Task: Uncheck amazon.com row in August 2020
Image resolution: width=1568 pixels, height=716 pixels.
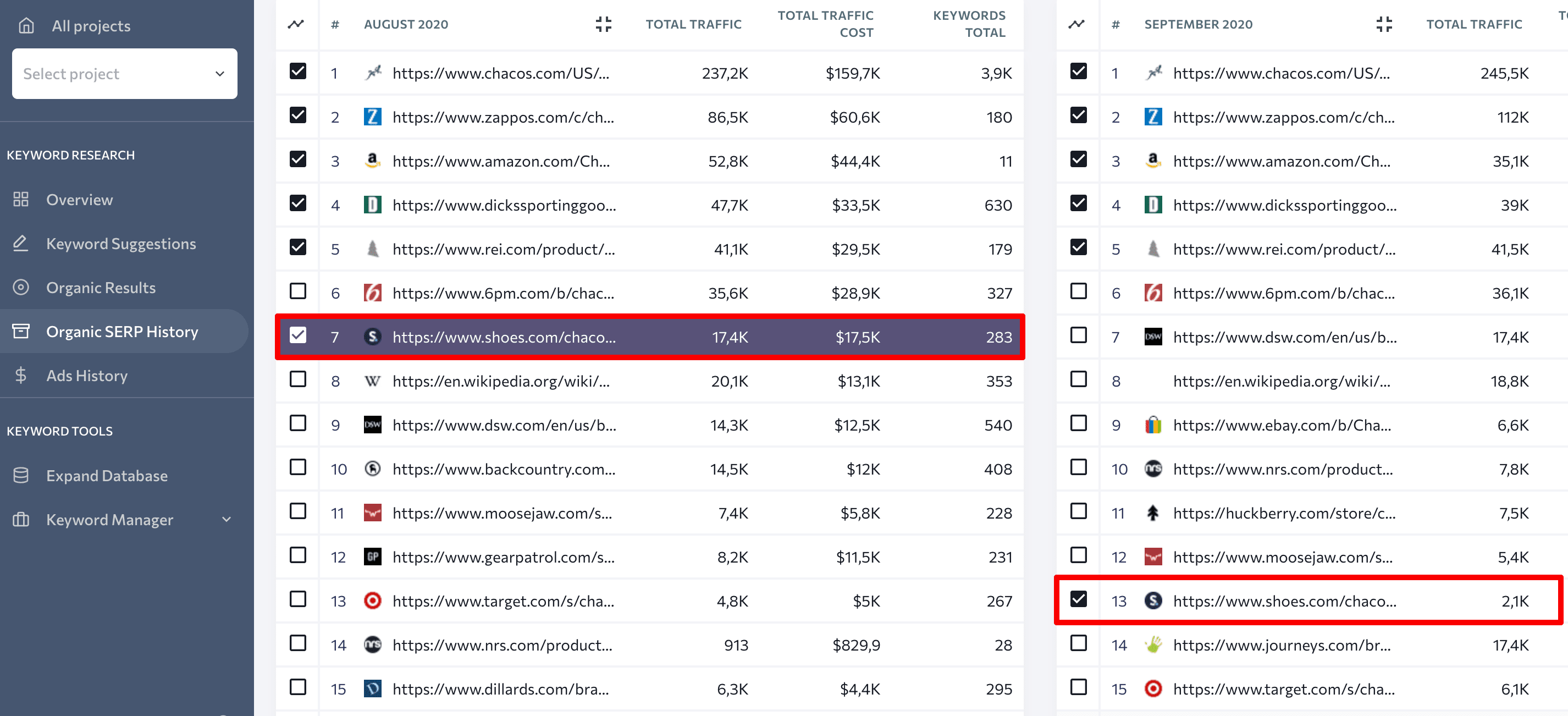Action: [297, 159]
